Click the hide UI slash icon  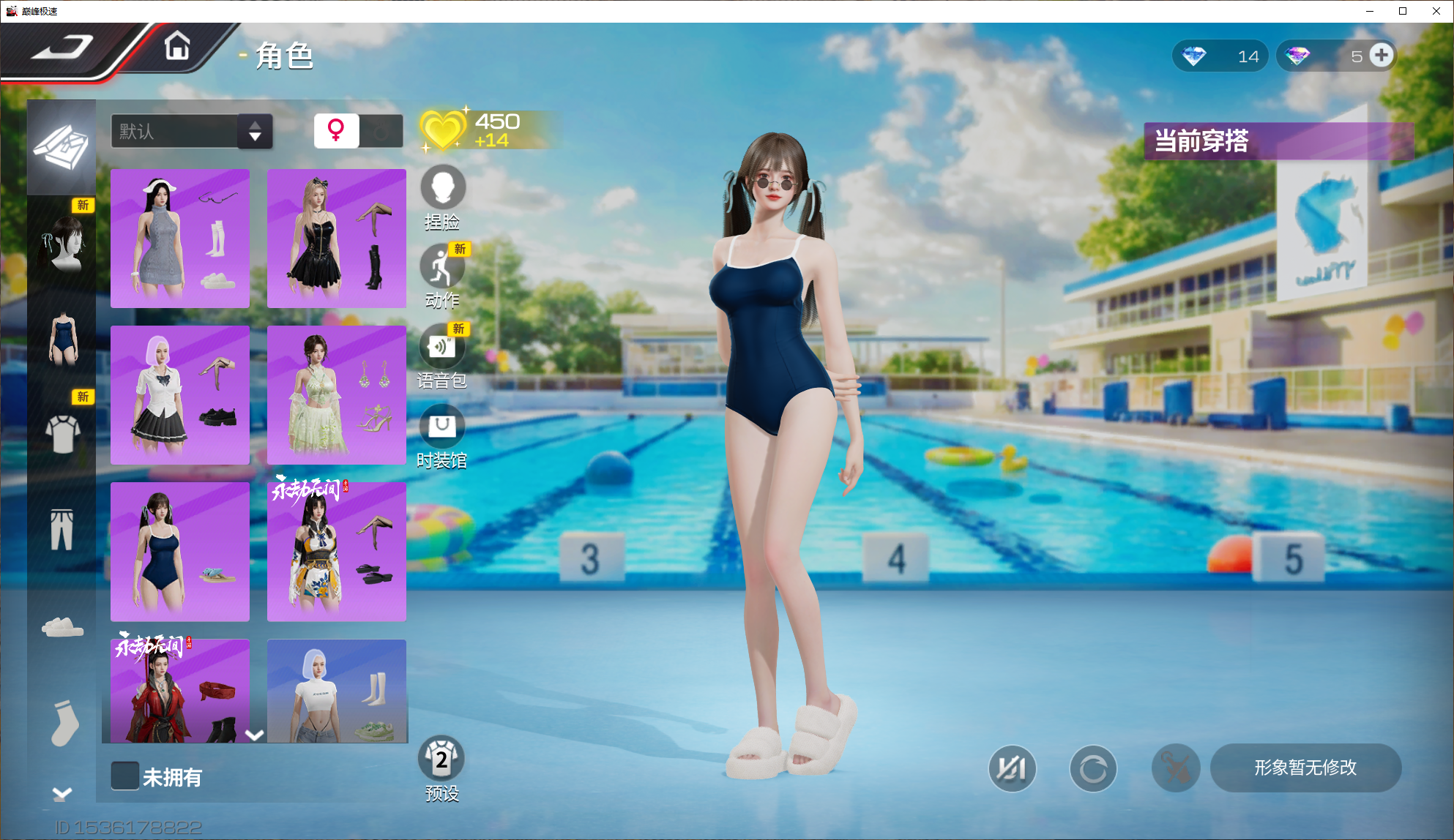pos(1012,768)
